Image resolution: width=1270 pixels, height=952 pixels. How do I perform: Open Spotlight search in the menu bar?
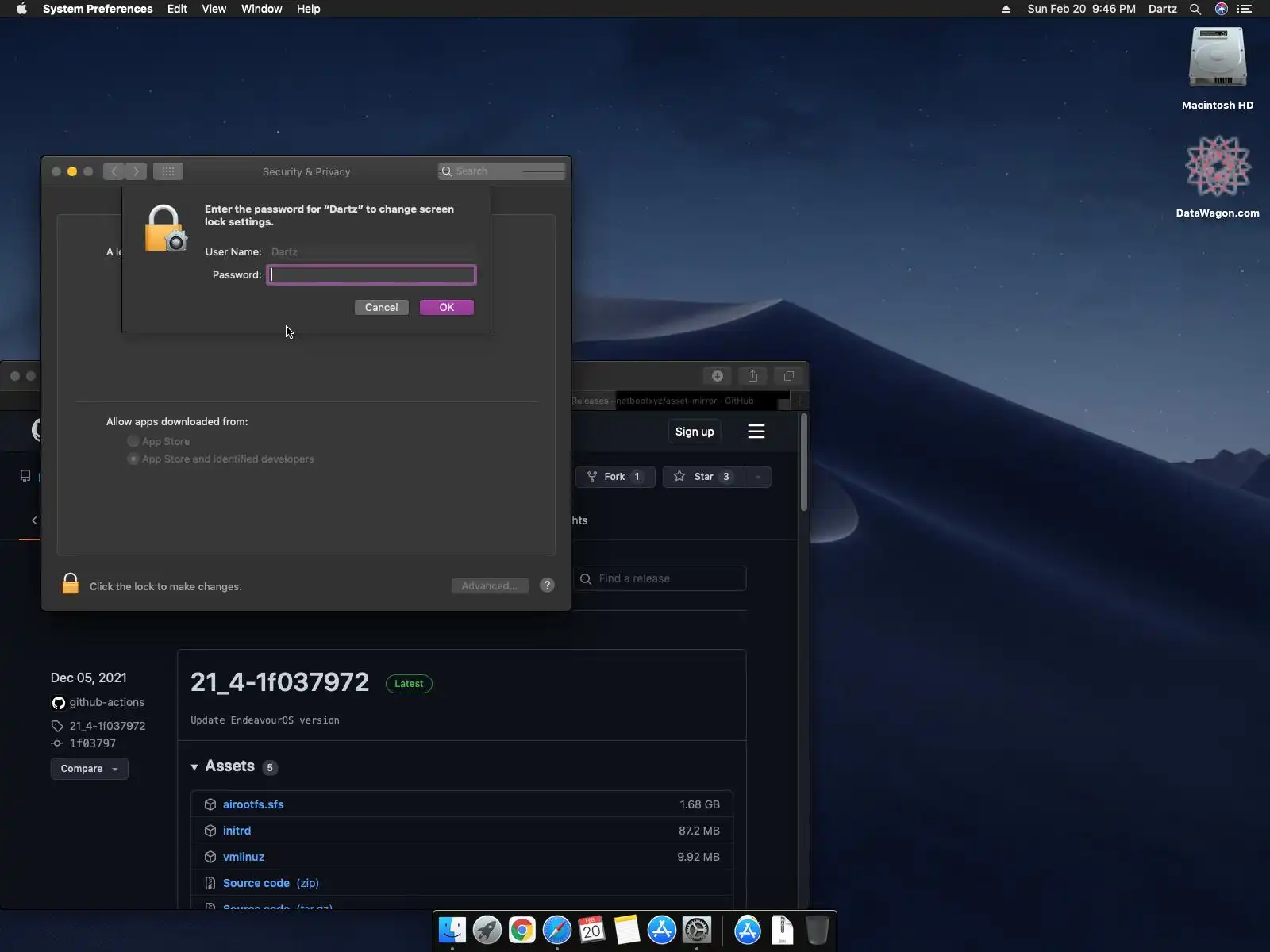coord(1195,9)
